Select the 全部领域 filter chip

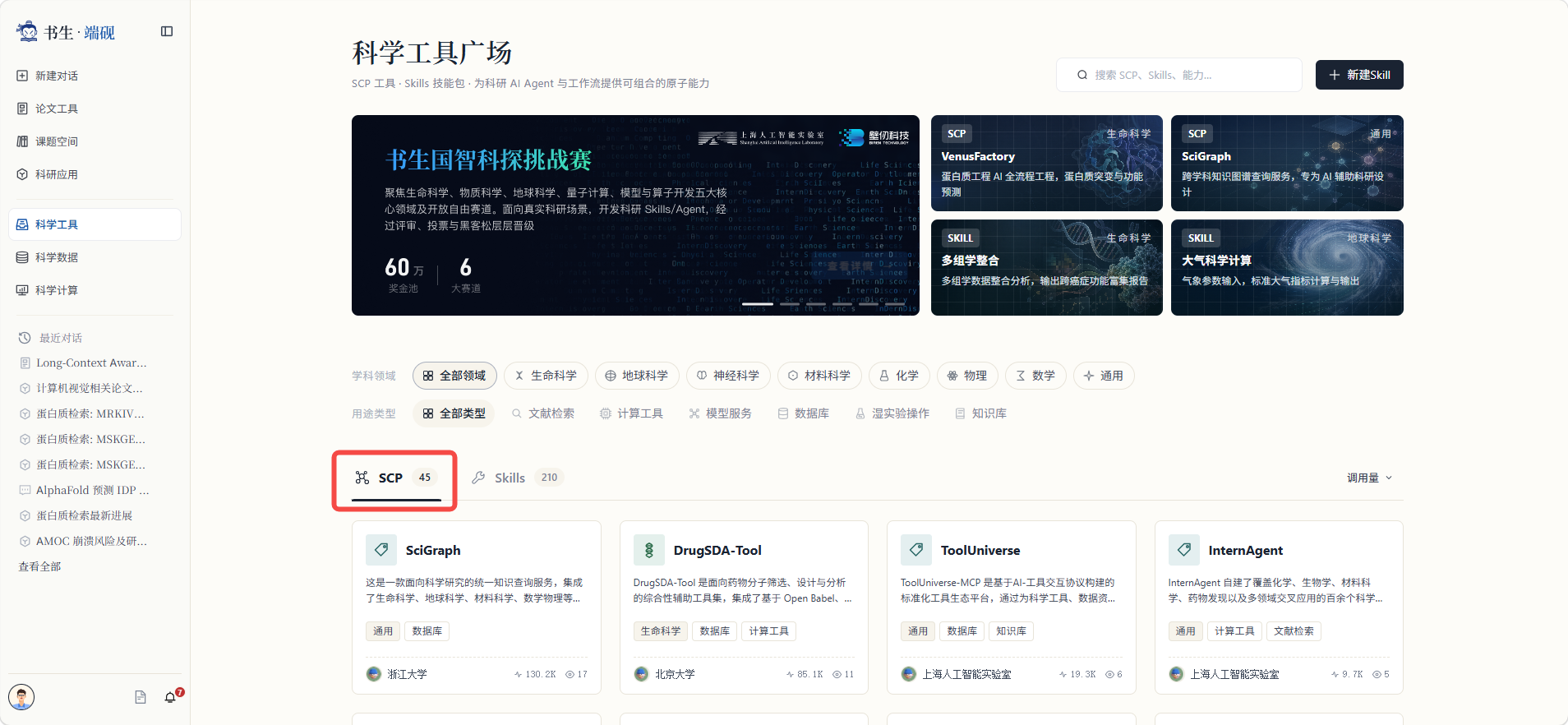click(x=454, y=376)
